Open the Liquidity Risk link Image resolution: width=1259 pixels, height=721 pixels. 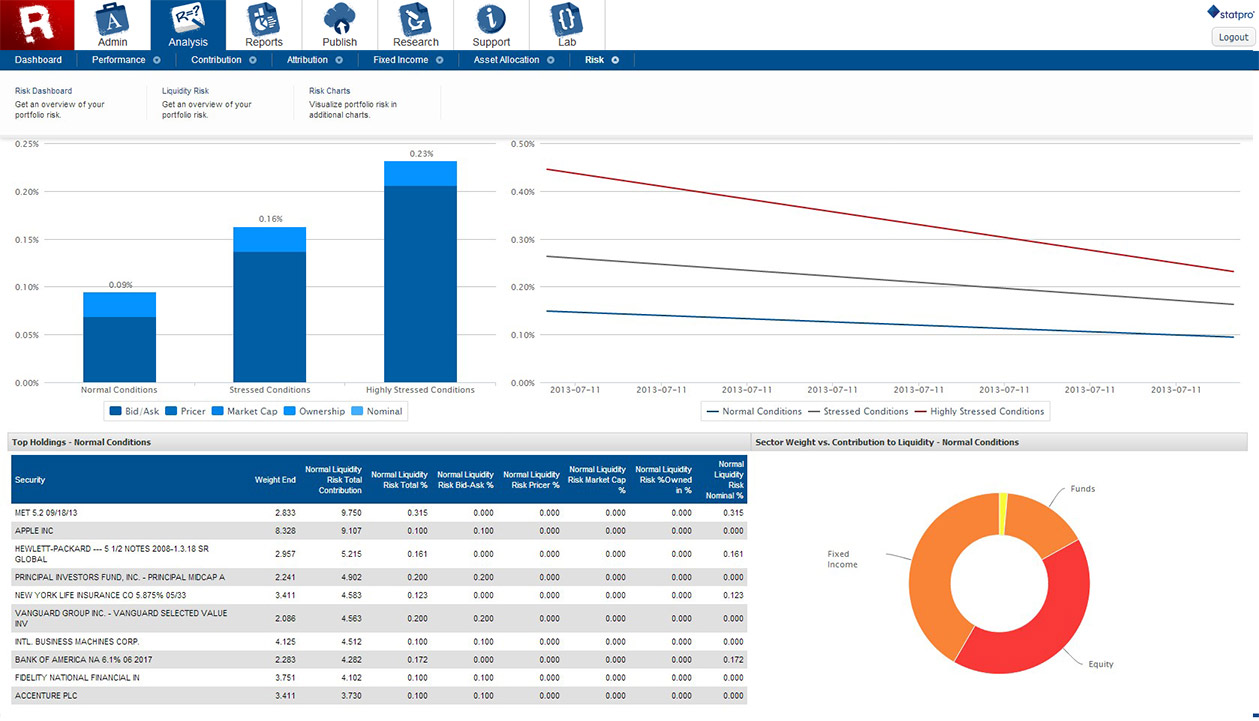click(x=185, y=91)
